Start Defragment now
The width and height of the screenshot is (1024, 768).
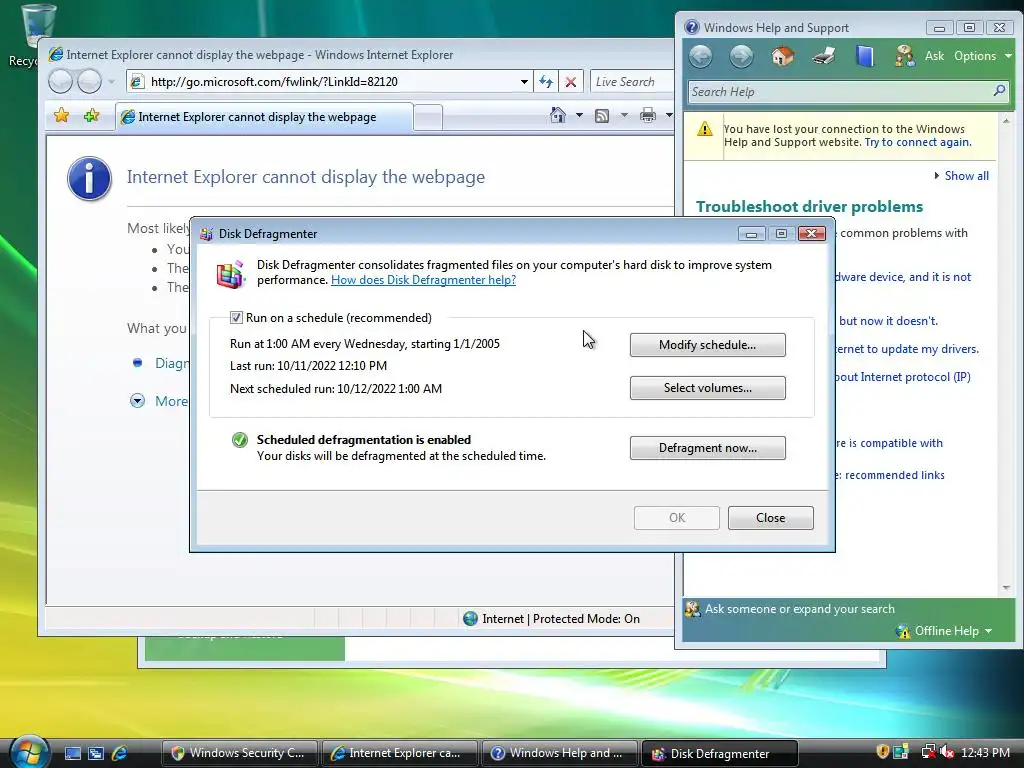click(707, 448)
